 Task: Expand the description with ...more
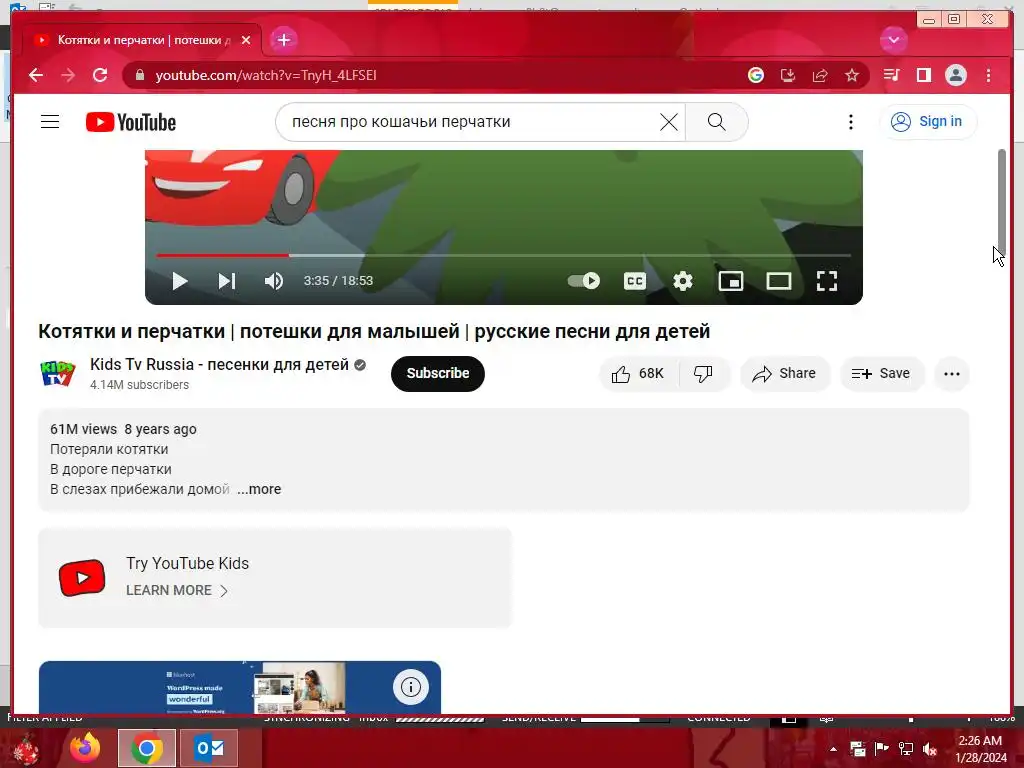coord(259,489)
